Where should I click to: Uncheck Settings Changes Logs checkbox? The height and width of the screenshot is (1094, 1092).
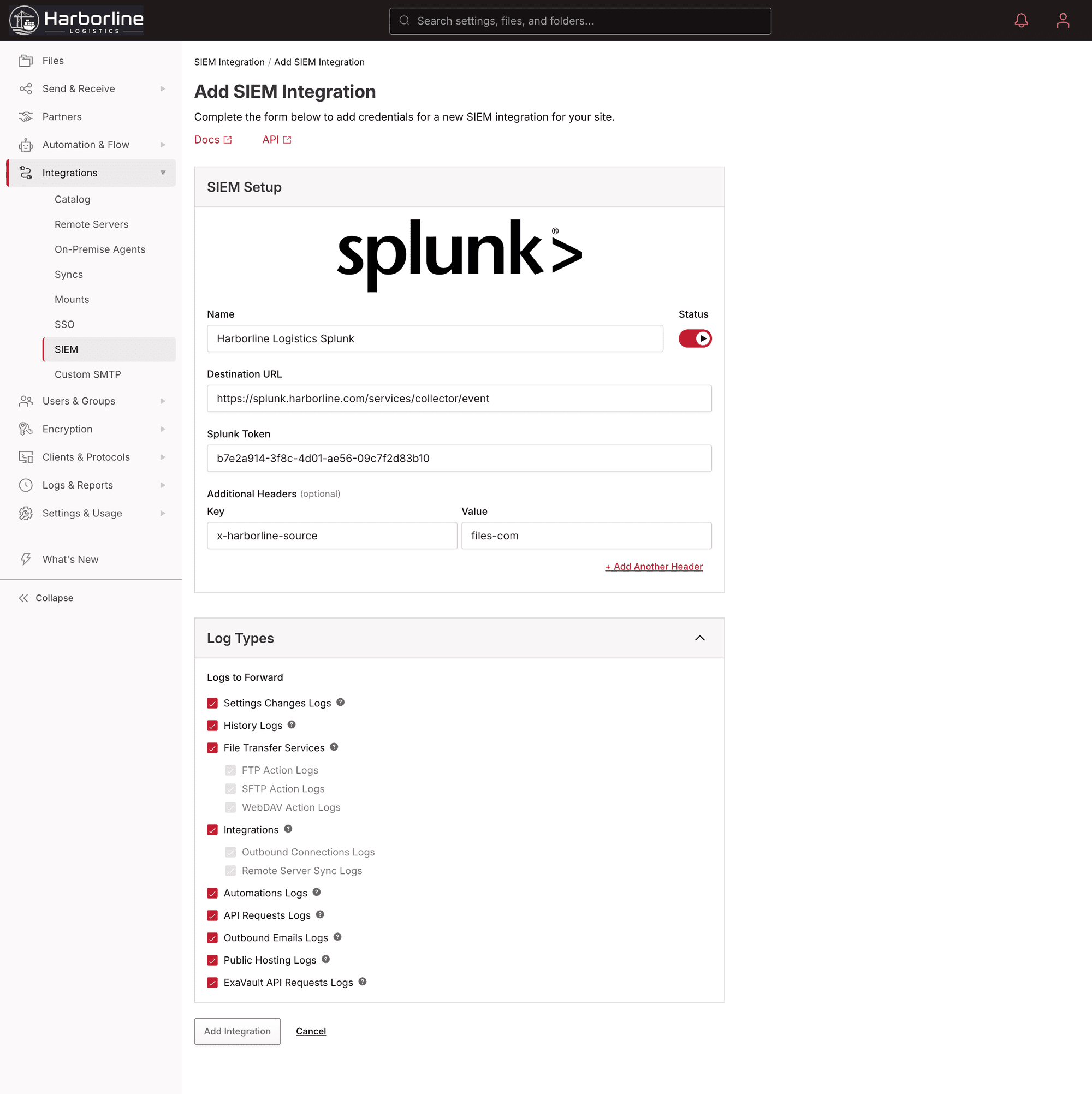[x=212, y=703]
